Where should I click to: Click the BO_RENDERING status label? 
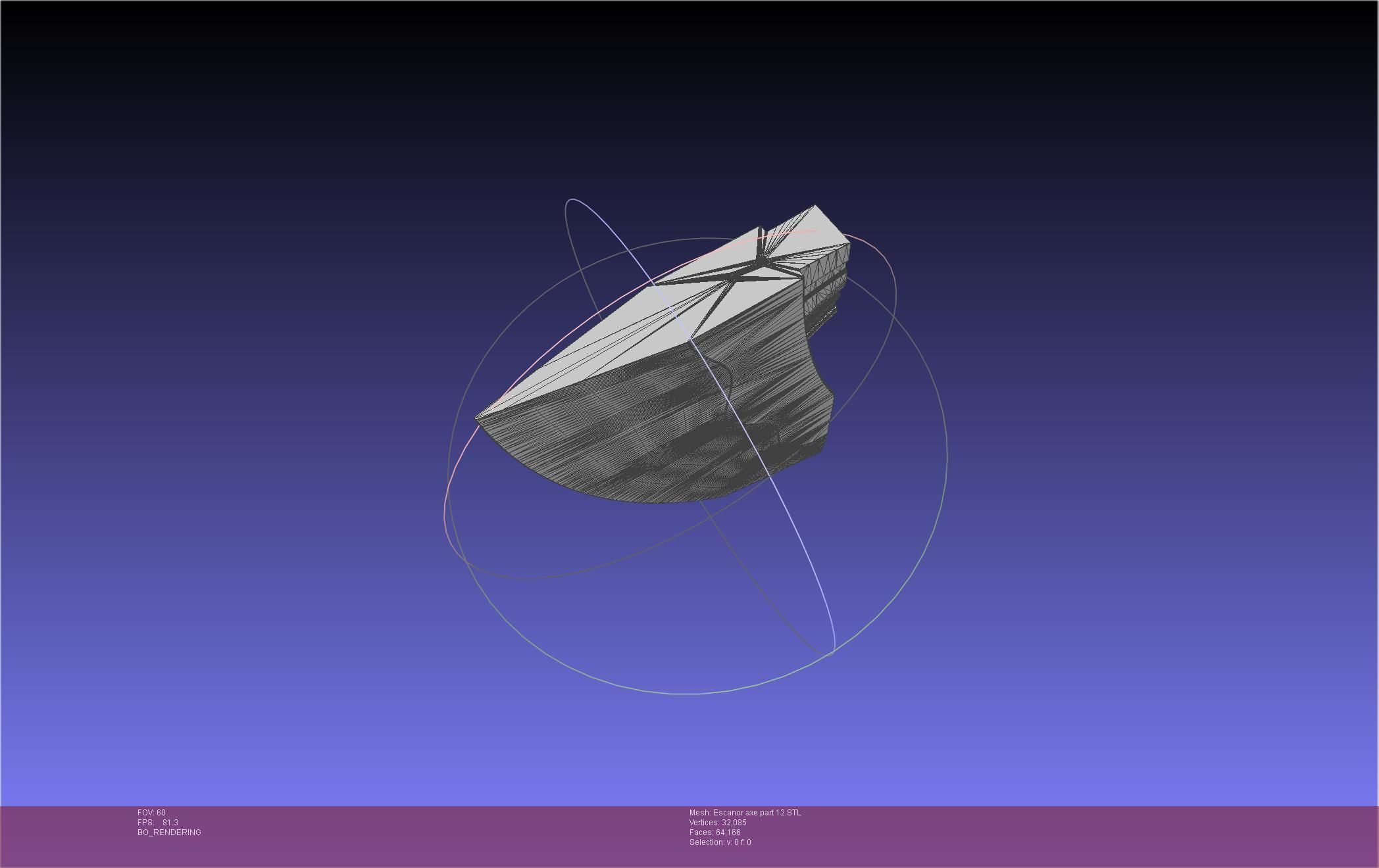(x=169, y=832)
